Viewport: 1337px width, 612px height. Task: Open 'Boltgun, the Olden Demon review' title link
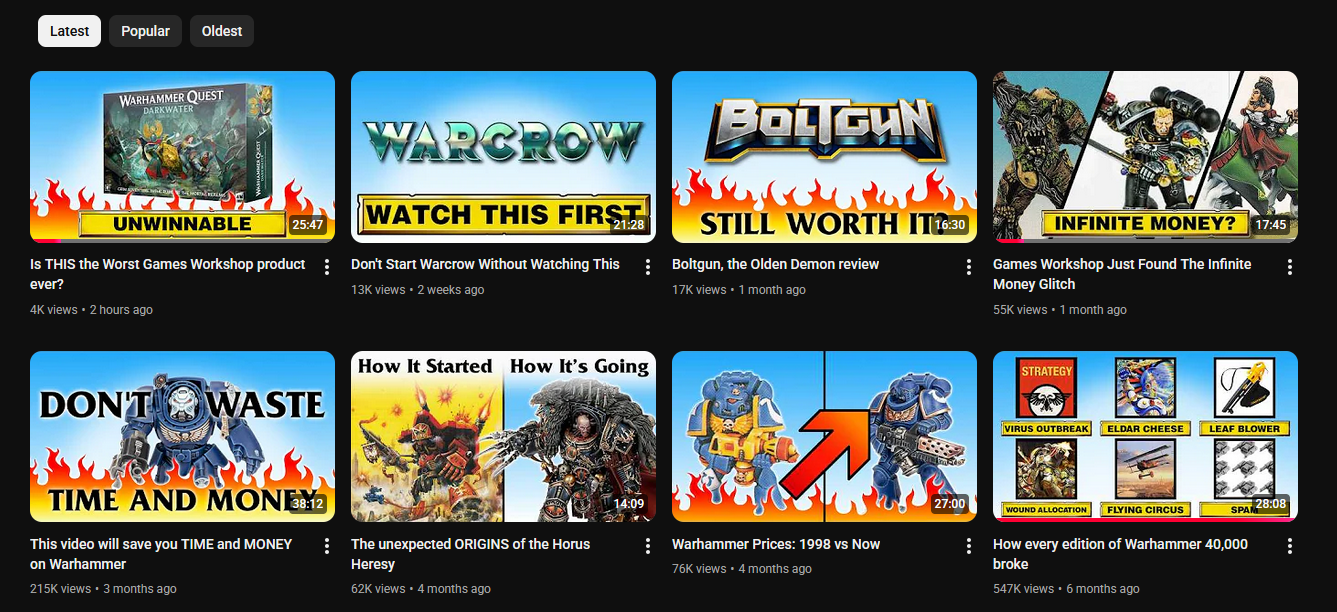775,264
